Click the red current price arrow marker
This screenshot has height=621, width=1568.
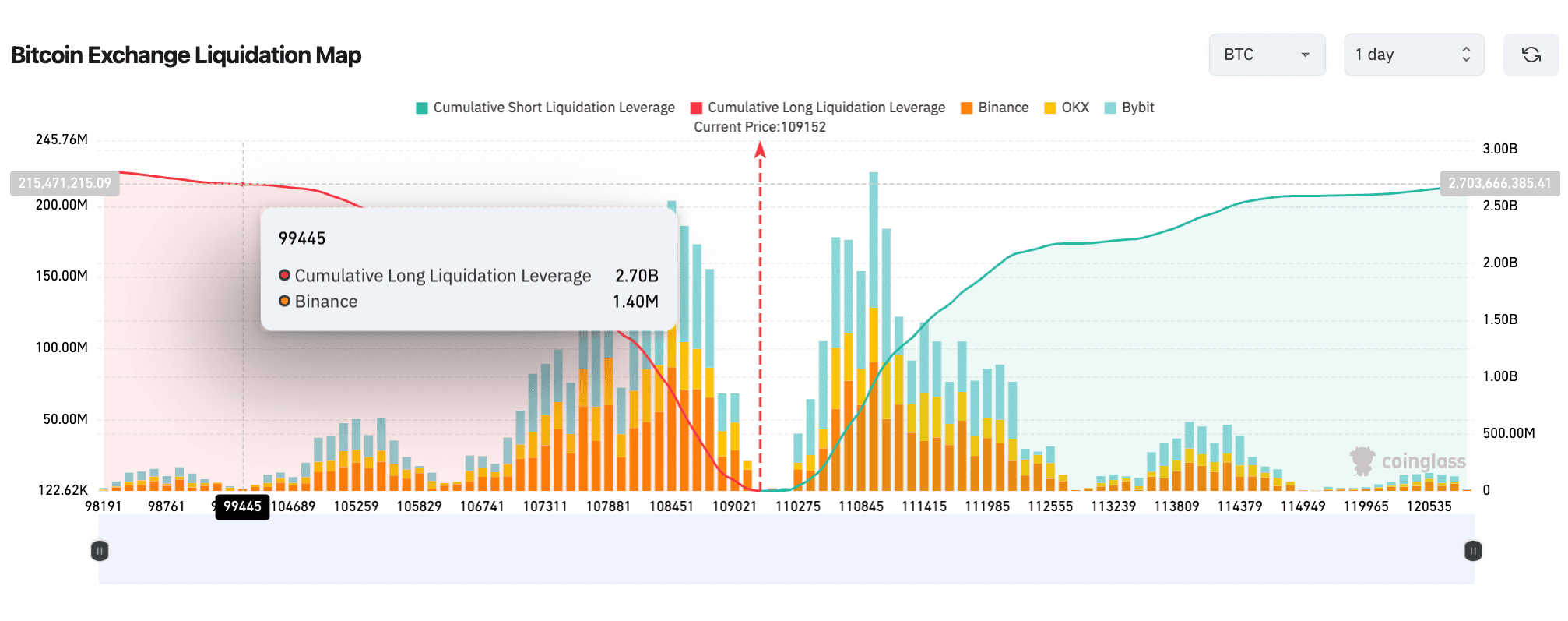pos(760,150)
